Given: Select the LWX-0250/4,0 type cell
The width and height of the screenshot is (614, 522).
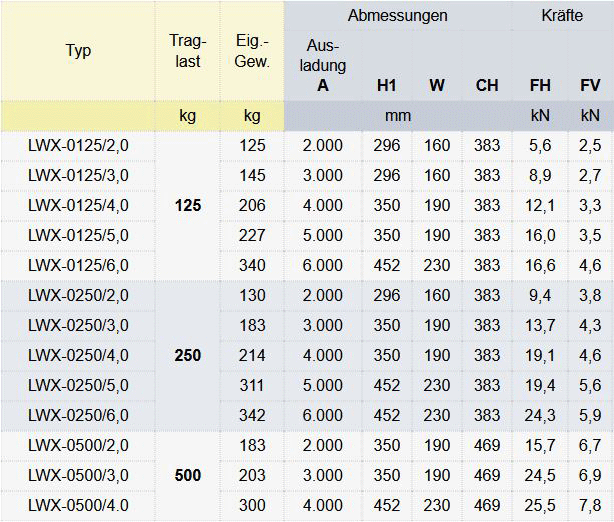Looking at the screenshot, I should pos(78,356).
